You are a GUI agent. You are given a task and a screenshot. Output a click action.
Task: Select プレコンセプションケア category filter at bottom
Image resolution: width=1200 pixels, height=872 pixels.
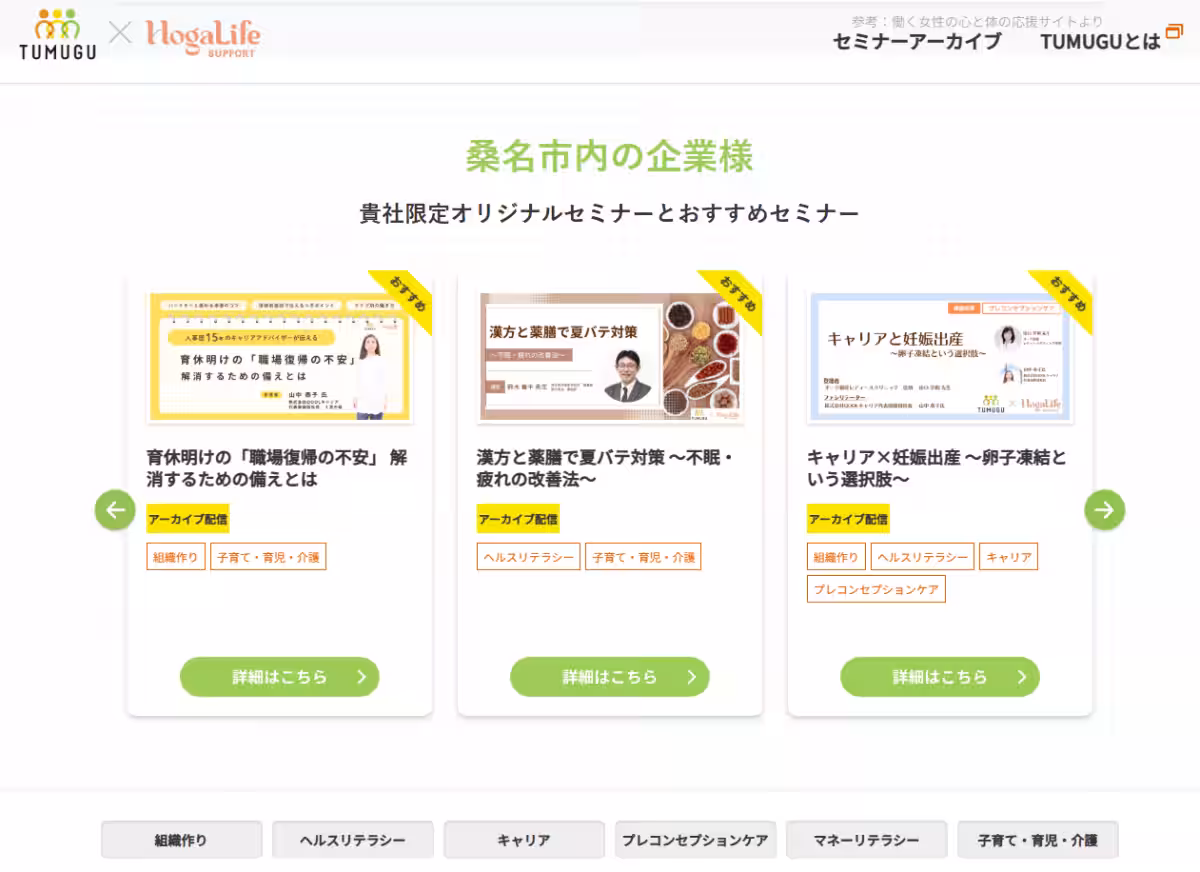coord(696,840)
